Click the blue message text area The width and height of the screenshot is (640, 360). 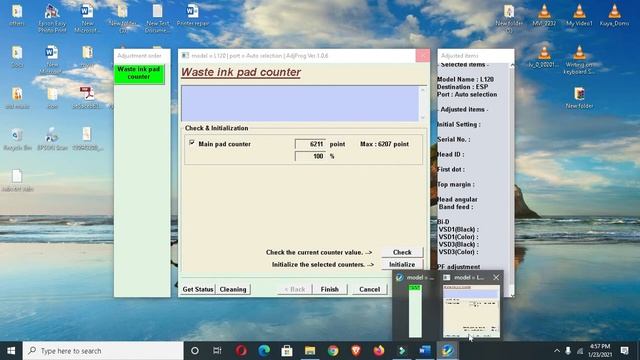pyautogui.click(x=300, y=103)
